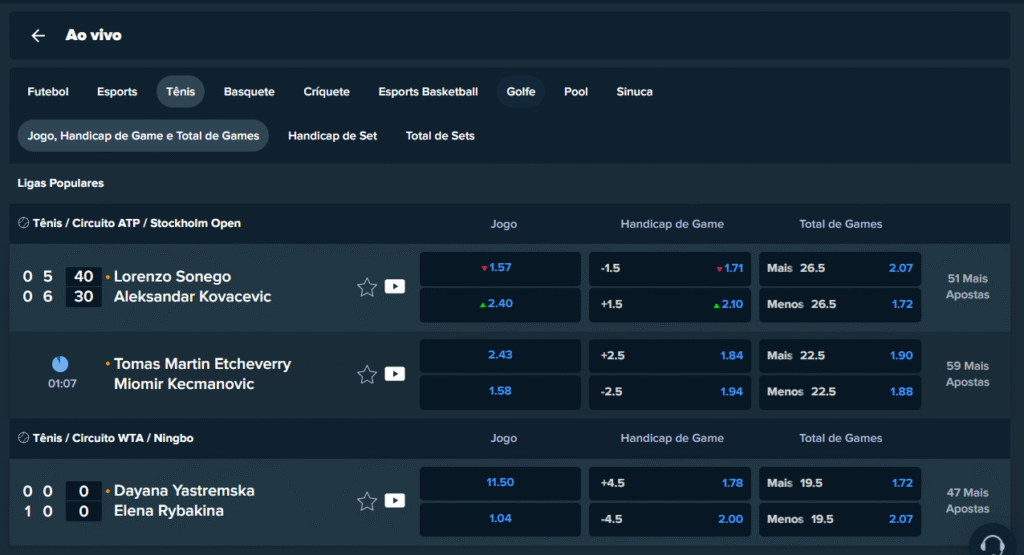The width and height of the screenshot is (1024, 555).
Task: Switch to the Esports tab
Action: coord(117,91)
